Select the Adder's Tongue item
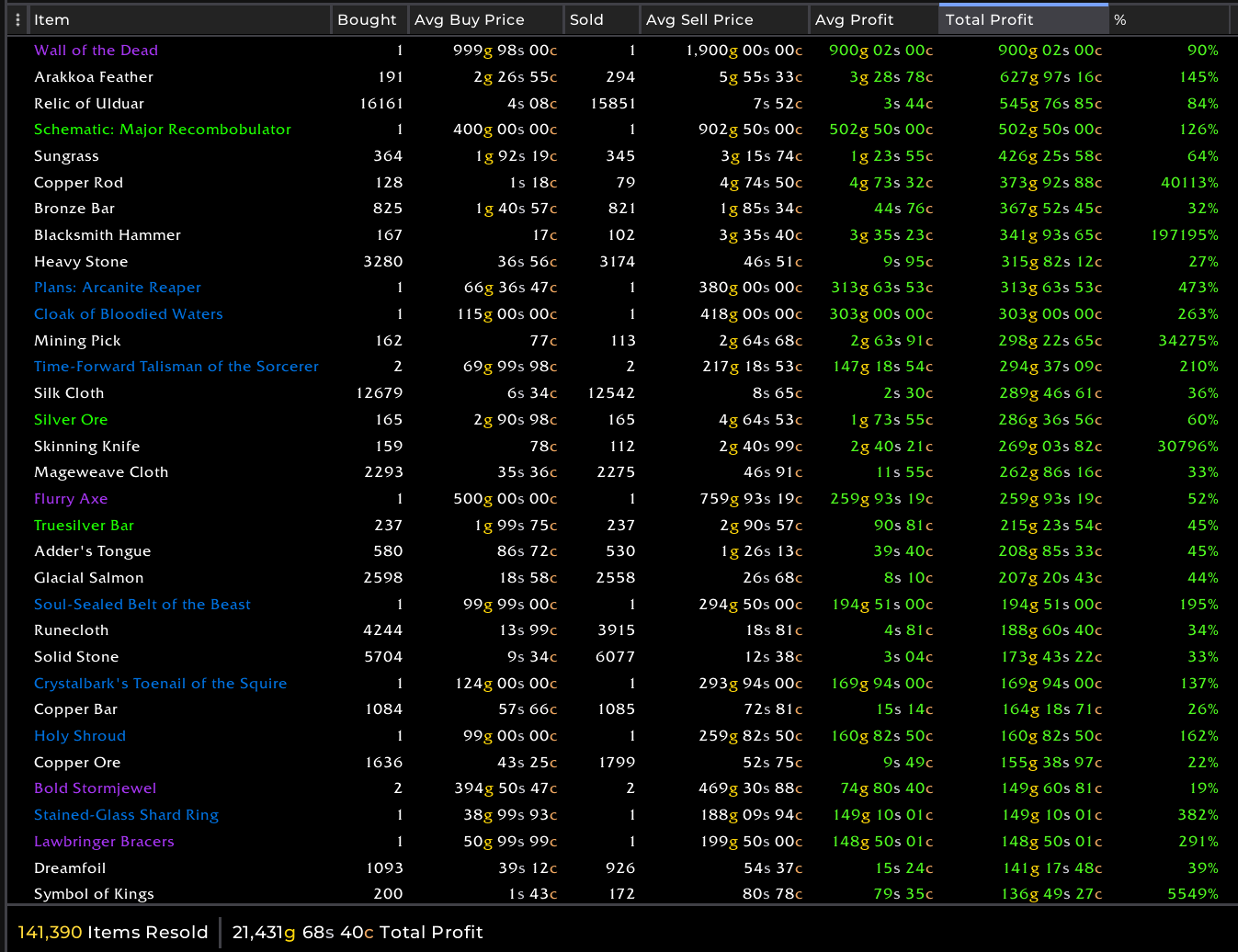 (x=93, y=551)
